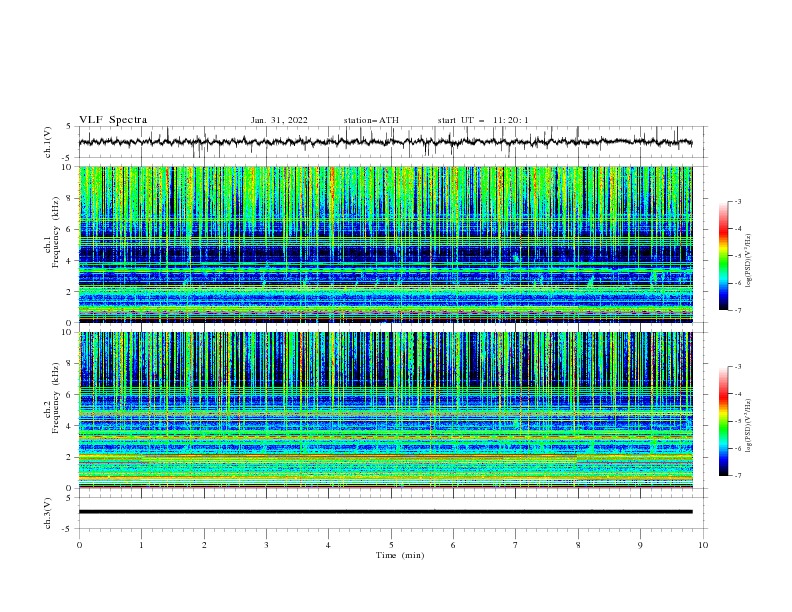Click the ch.1 waveform trace plot
Viewport: 792px width, 612px height.
(385, 142)
